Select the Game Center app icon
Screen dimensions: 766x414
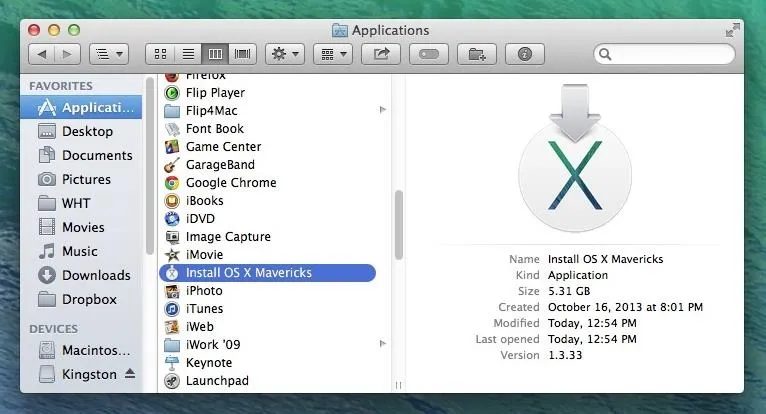click(172, 147)
